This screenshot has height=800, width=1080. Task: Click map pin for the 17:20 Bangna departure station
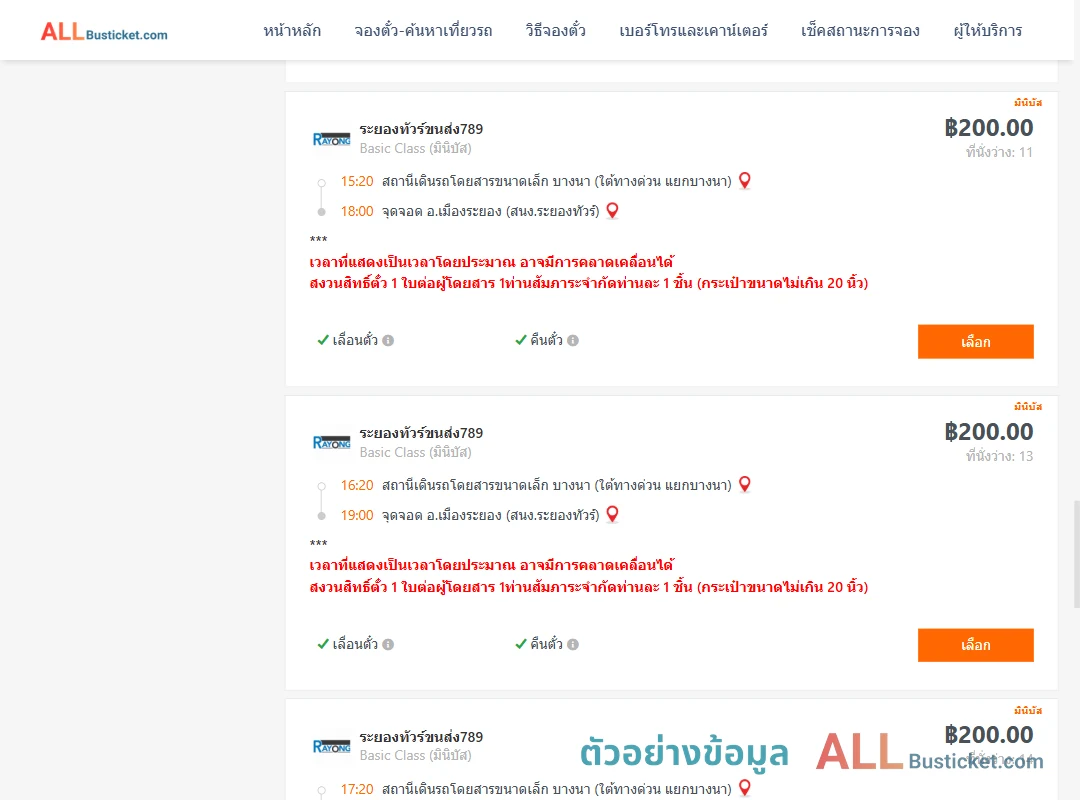pyautogui.click(x=745, y=788)
